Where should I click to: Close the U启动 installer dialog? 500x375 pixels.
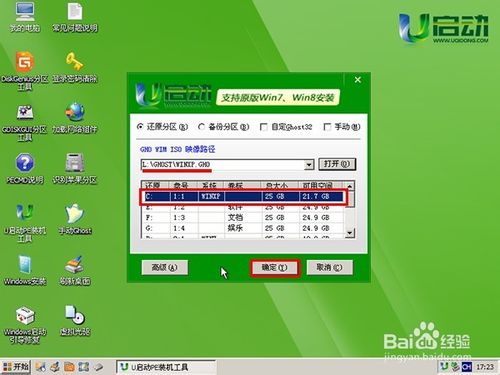(x=358, y=80)
